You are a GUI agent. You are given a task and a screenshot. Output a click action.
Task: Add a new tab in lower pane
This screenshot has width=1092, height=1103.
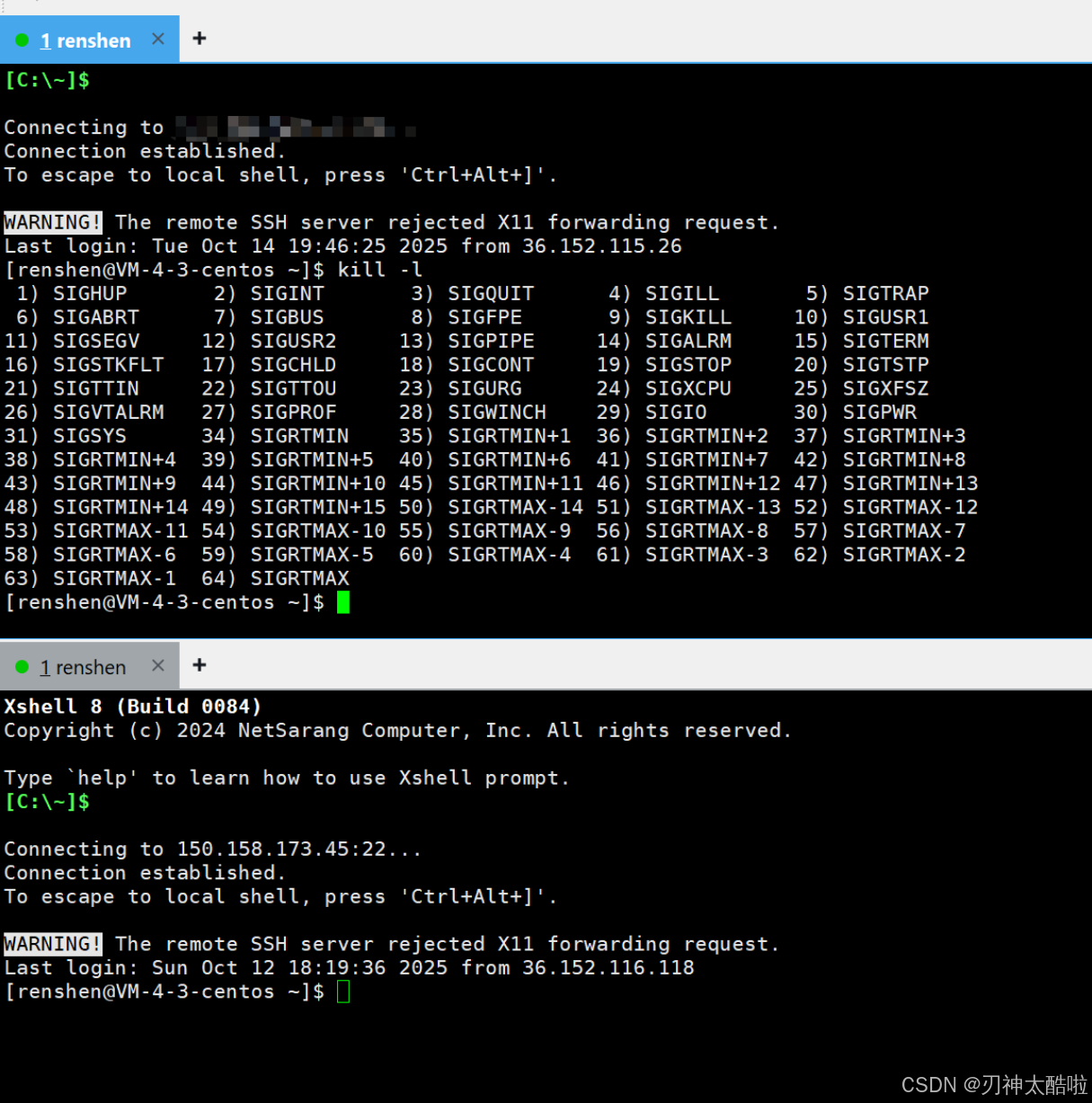pos(200,665)
